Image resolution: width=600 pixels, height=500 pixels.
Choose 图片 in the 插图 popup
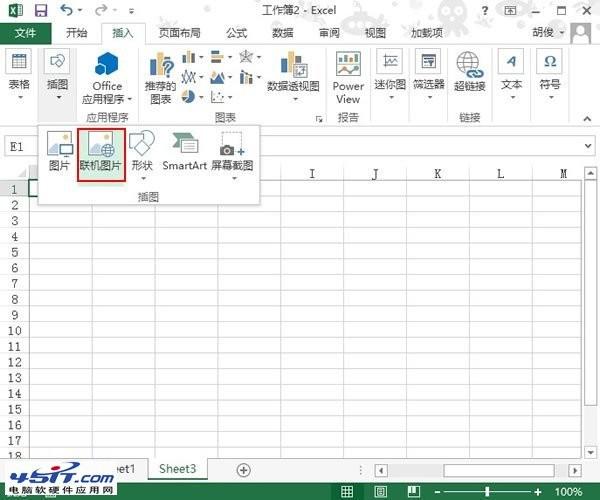tap(59, 151)
